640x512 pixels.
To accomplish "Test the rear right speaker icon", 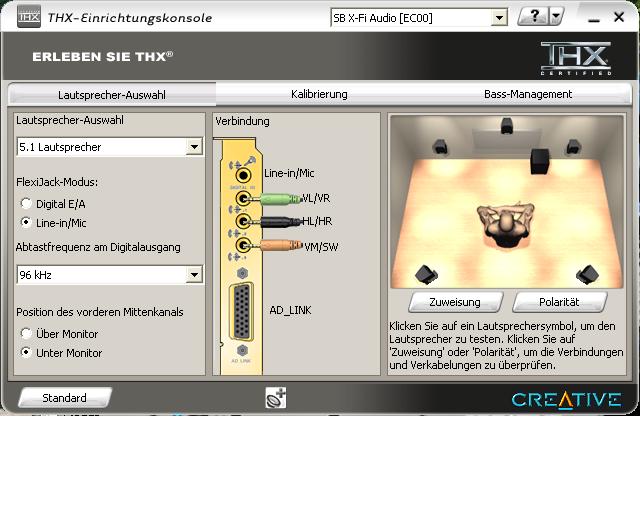I will (x=587, y=274).
